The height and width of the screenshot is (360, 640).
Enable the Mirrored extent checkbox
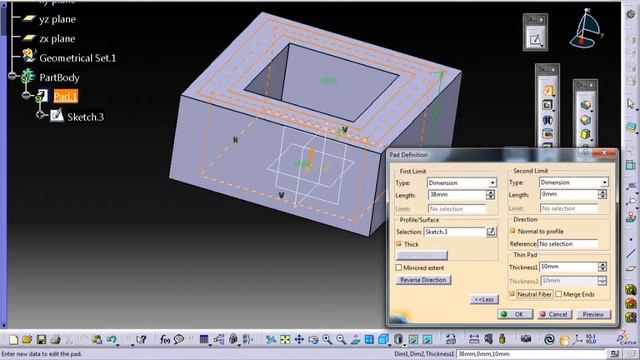tap(398, 268)
